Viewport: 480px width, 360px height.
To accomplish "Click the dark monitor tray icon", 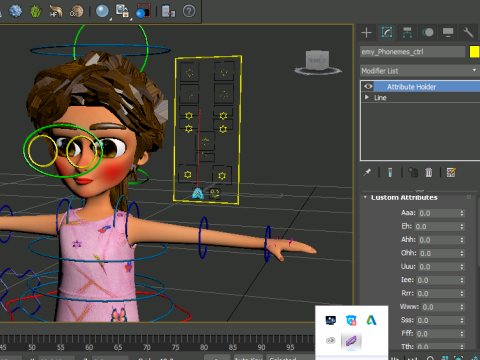I will pos(331,320).
